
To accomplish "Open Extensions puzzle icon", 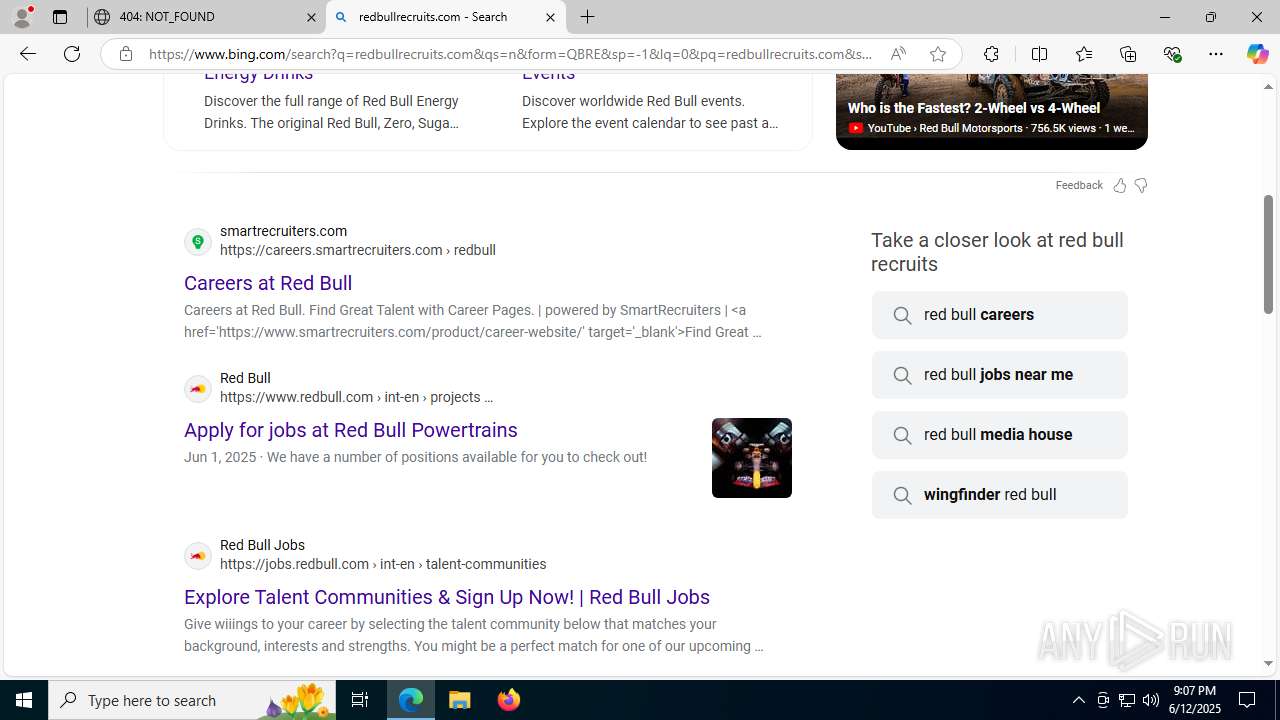I will pos(991,54).
